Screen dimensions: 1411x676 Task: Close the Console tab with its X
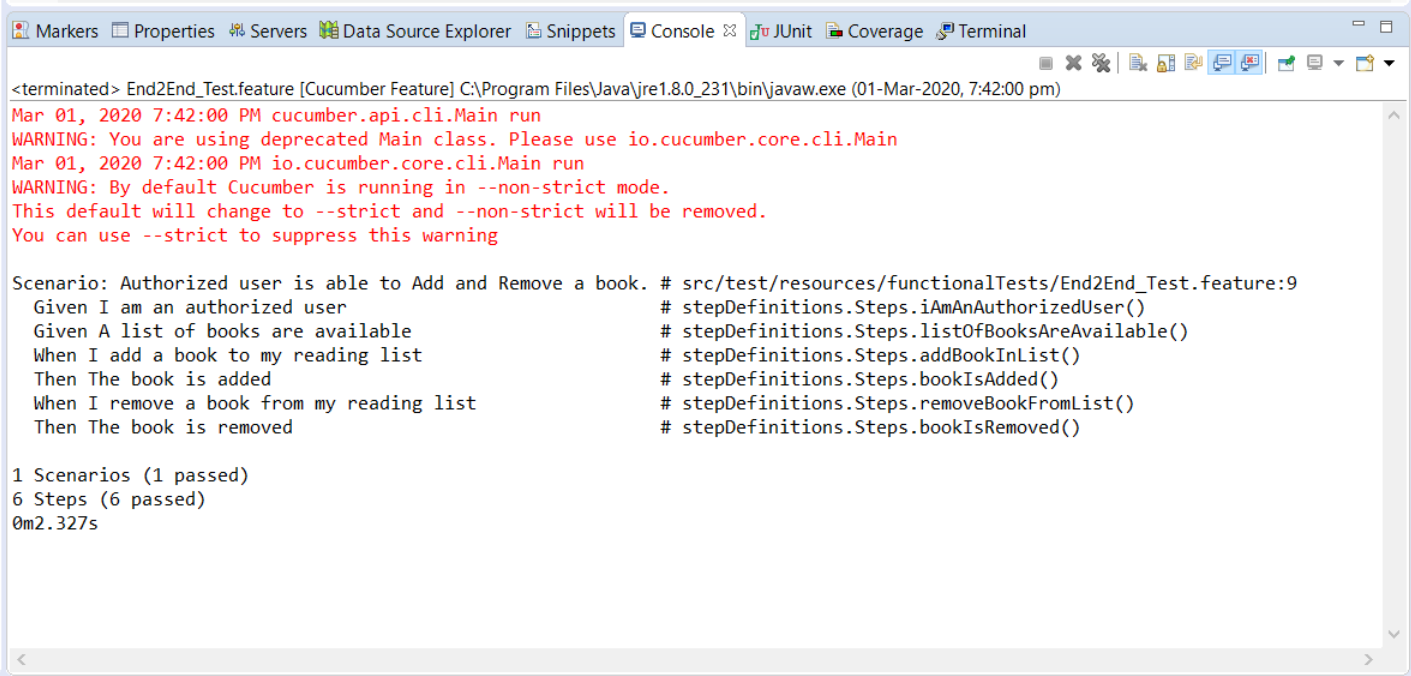point(729,31)
